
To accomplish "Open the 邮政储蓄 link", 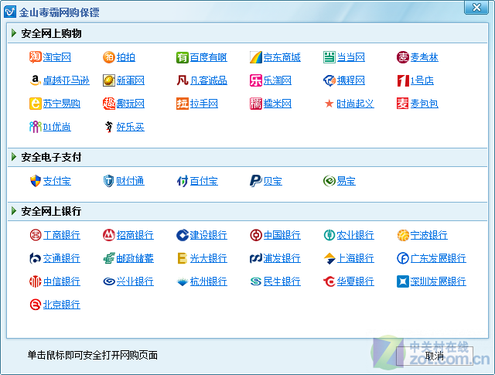I will [x=135, y=258].
